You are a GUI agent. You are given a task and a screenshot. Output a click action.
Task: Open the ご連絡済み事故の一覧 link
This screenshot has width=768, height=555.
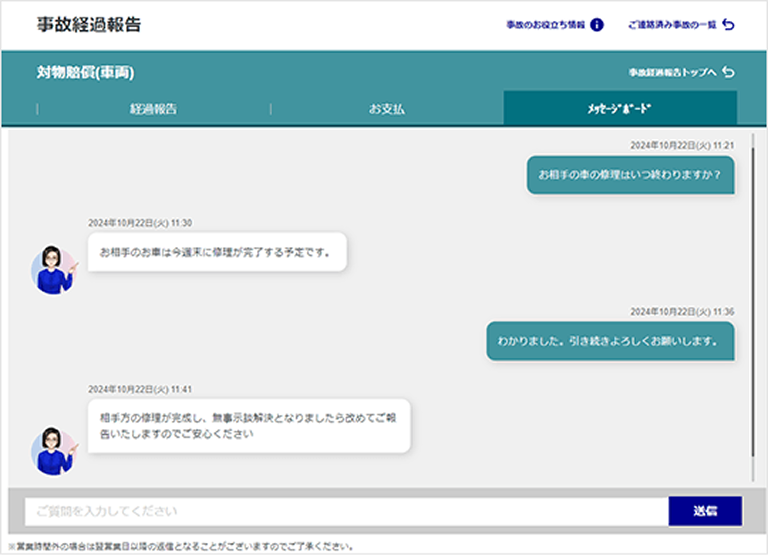[673, 25]
